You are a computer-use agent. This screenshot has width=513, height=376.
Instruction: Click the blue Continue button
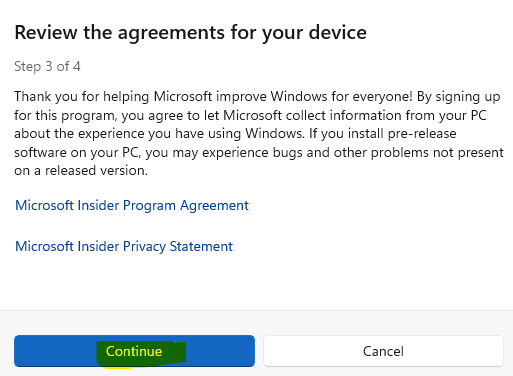[x=134, y=351]
